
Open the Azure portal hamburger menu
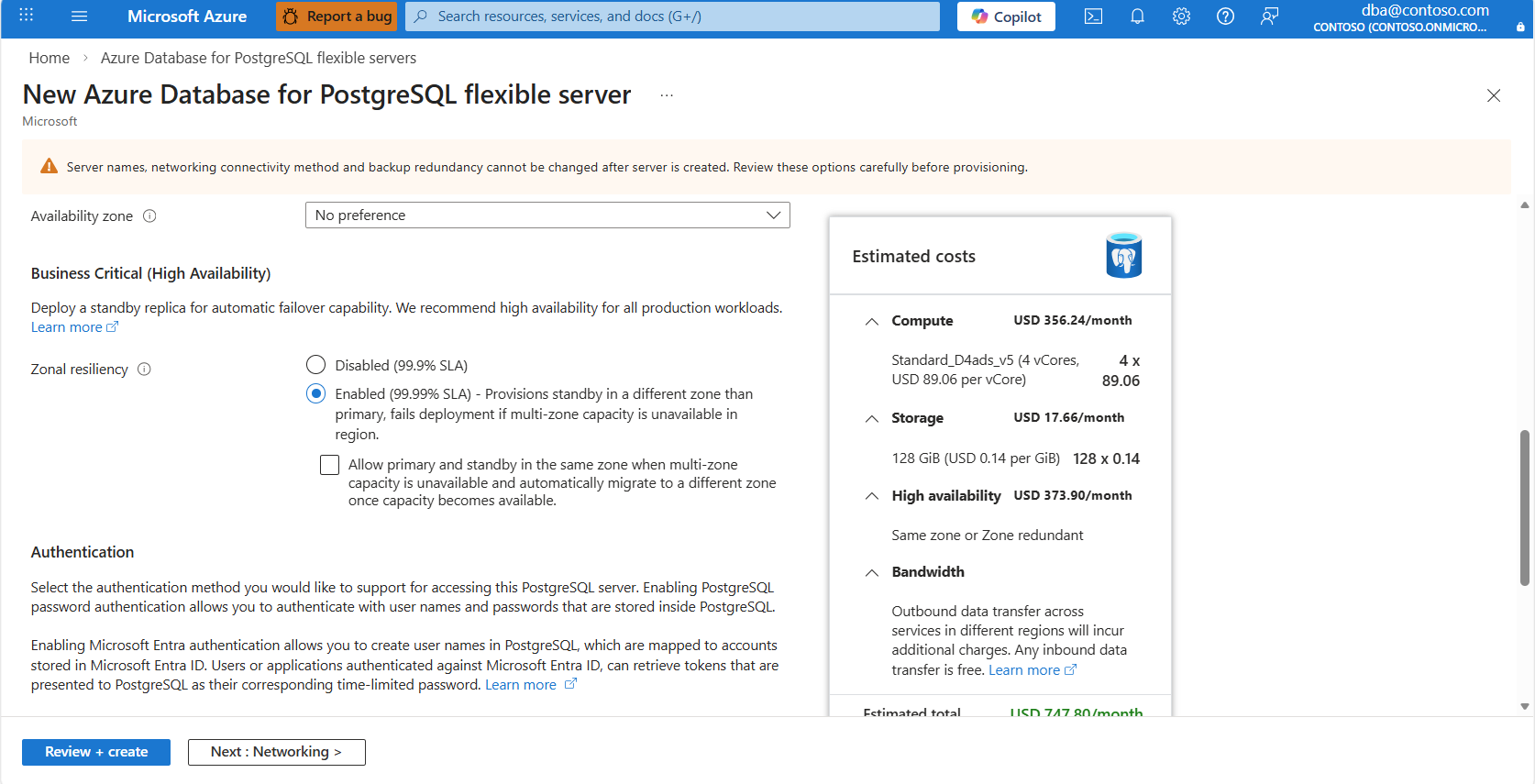pos(79,17)
